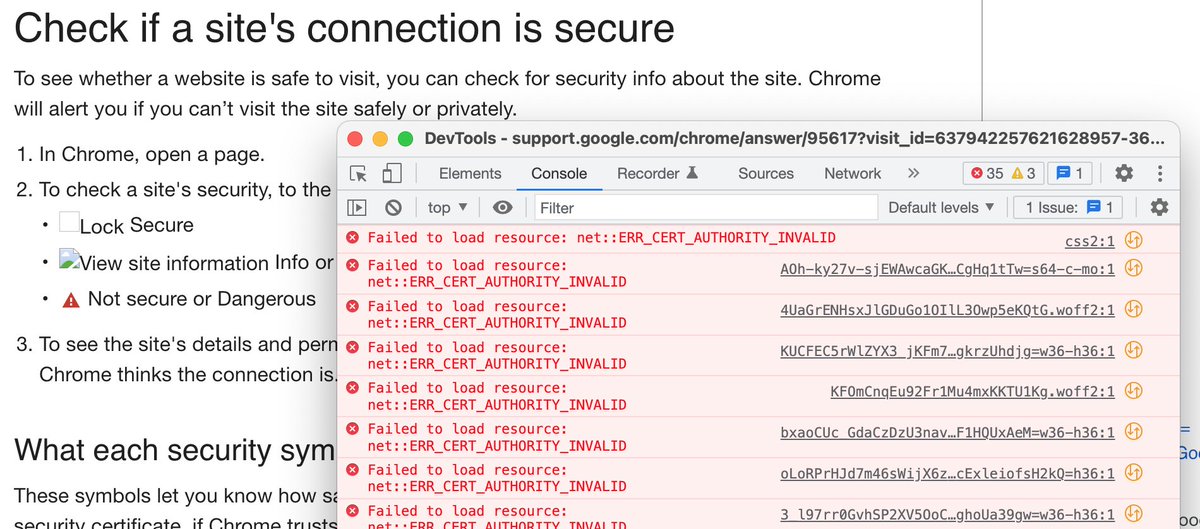1200x529 pixels.
Task: Open the css2:1 source link
Action: 1090,241
